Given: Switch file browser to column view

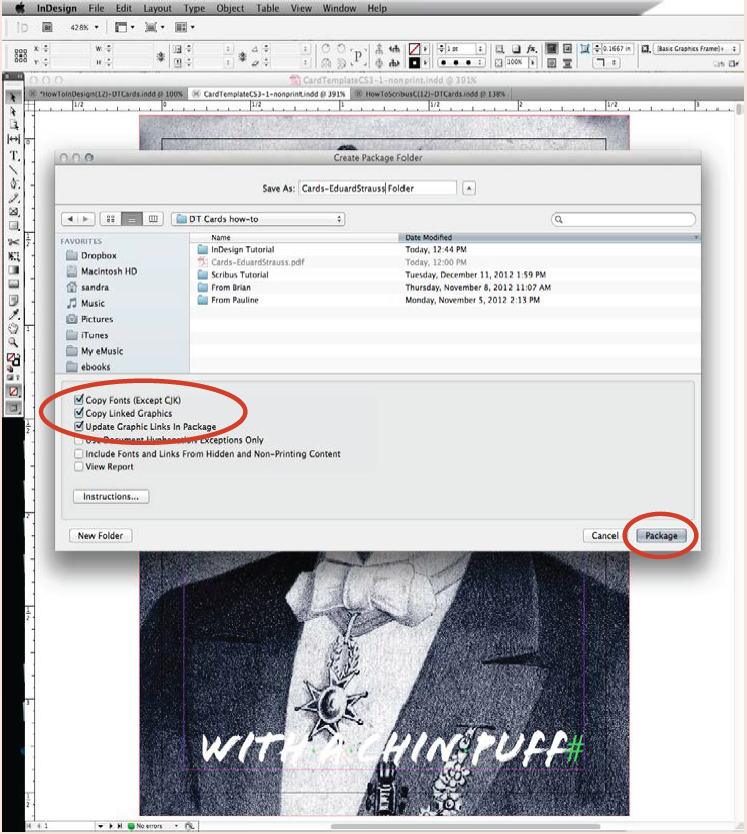Looking at the screenshot, I should point(153,219).
